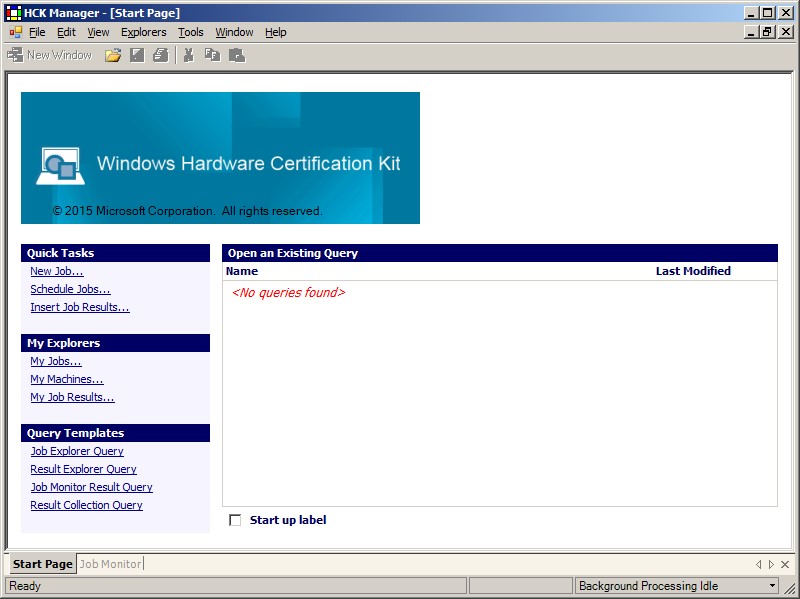Select the Start Page tab
This screenshot has height=599, width=800.
click(x=42, y=564)
